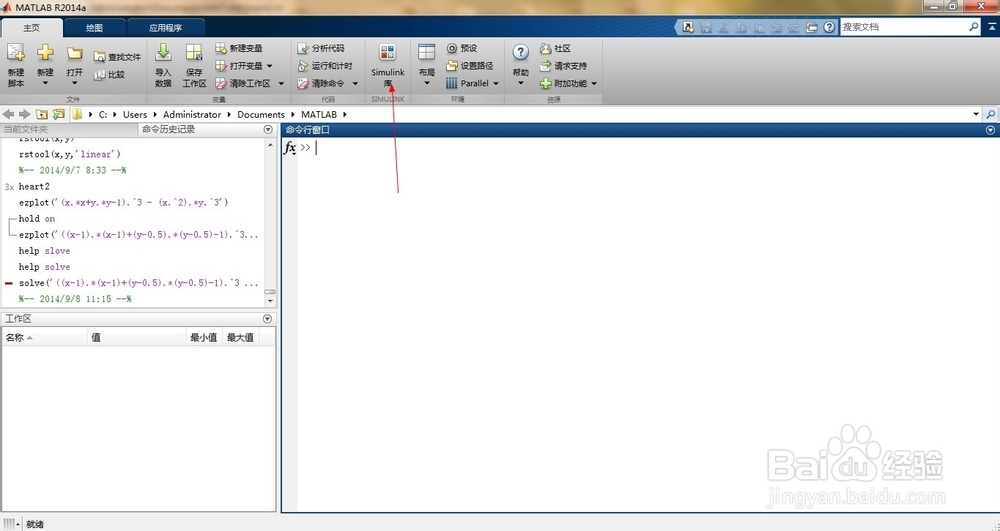Click search magnifier in the address bar
This screenshot has width=1000, height=531.
(x=990, y=114)
